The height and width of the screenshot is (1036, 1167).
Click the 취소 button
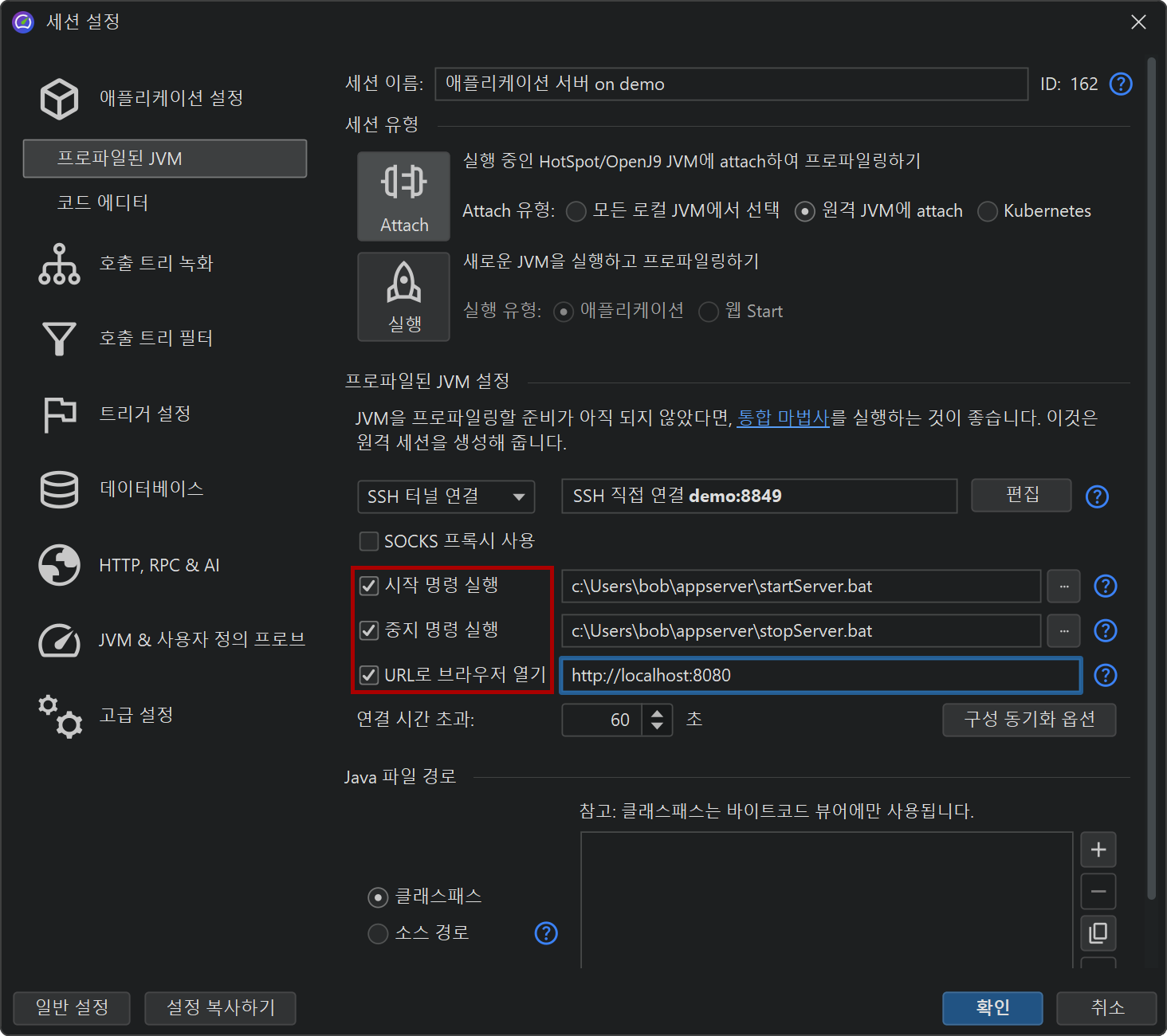(x=1106, y=1008)
